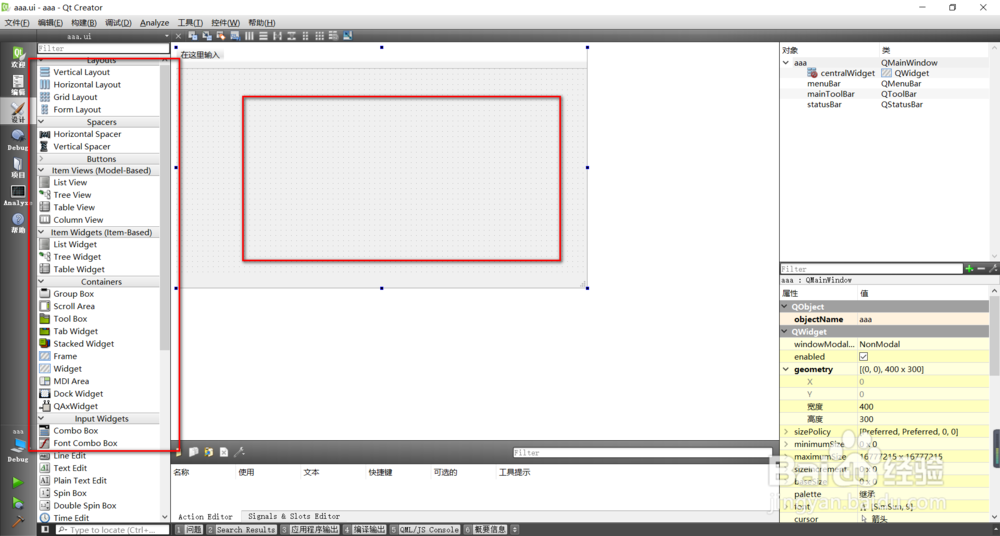Switch to the 编辑 Edit mode
The width and height of the screenshot is (1000, 536).
(x=18, y=85)
